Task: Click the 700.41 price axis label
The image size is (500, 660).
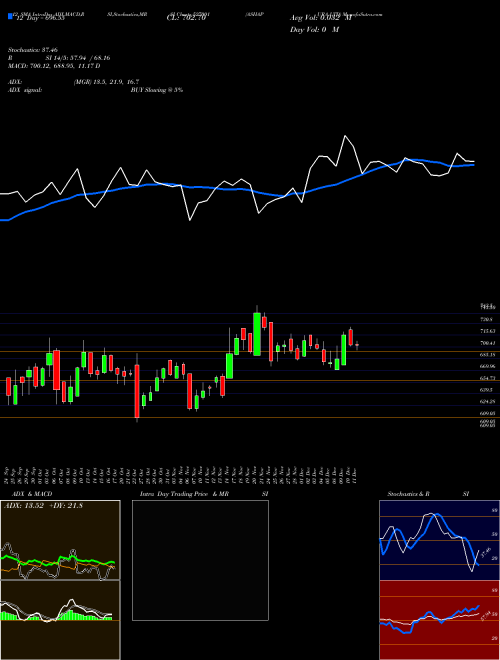Action: click(x=487, y=343)
